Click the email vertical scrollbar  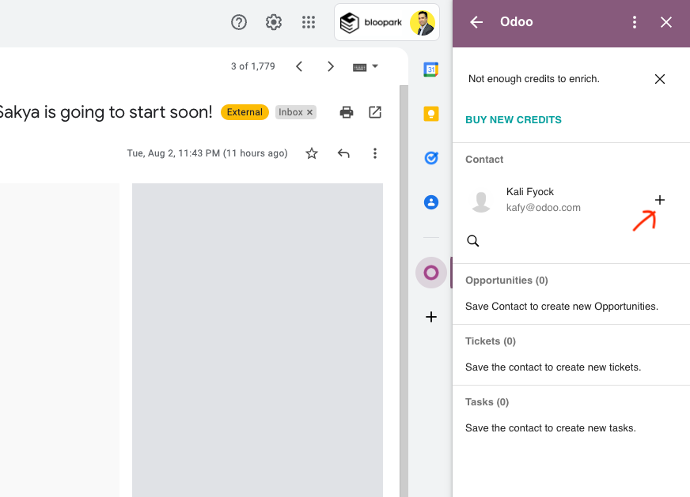click(x=404, y=291)
